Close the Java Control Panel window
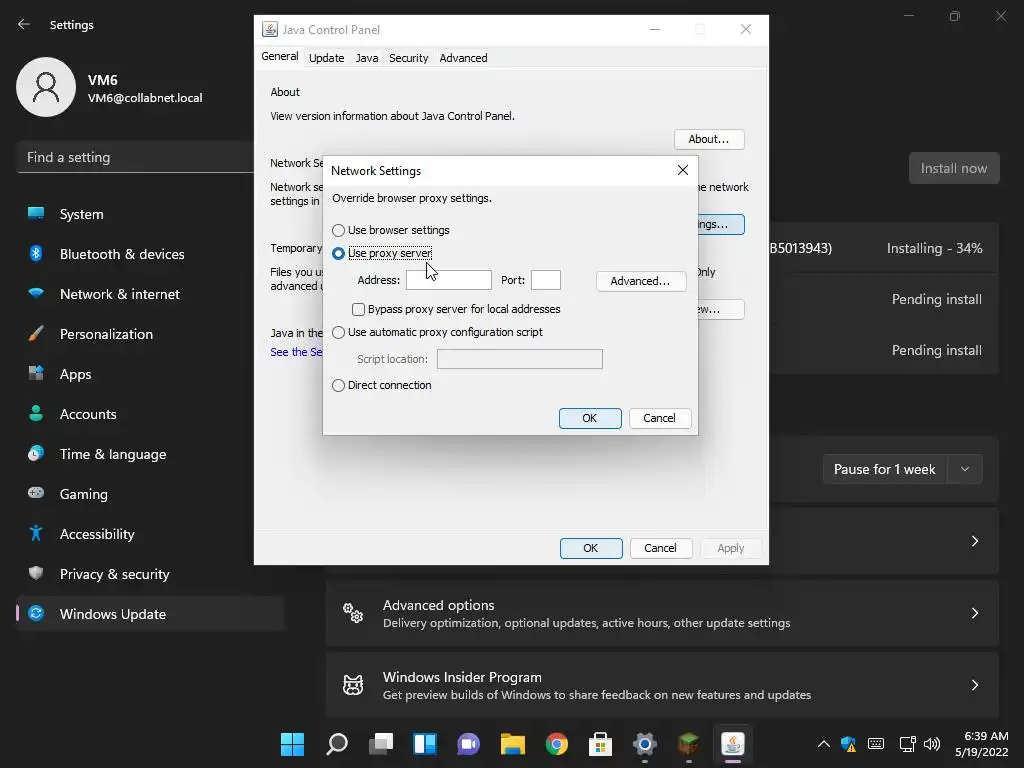 coord(746,29)
